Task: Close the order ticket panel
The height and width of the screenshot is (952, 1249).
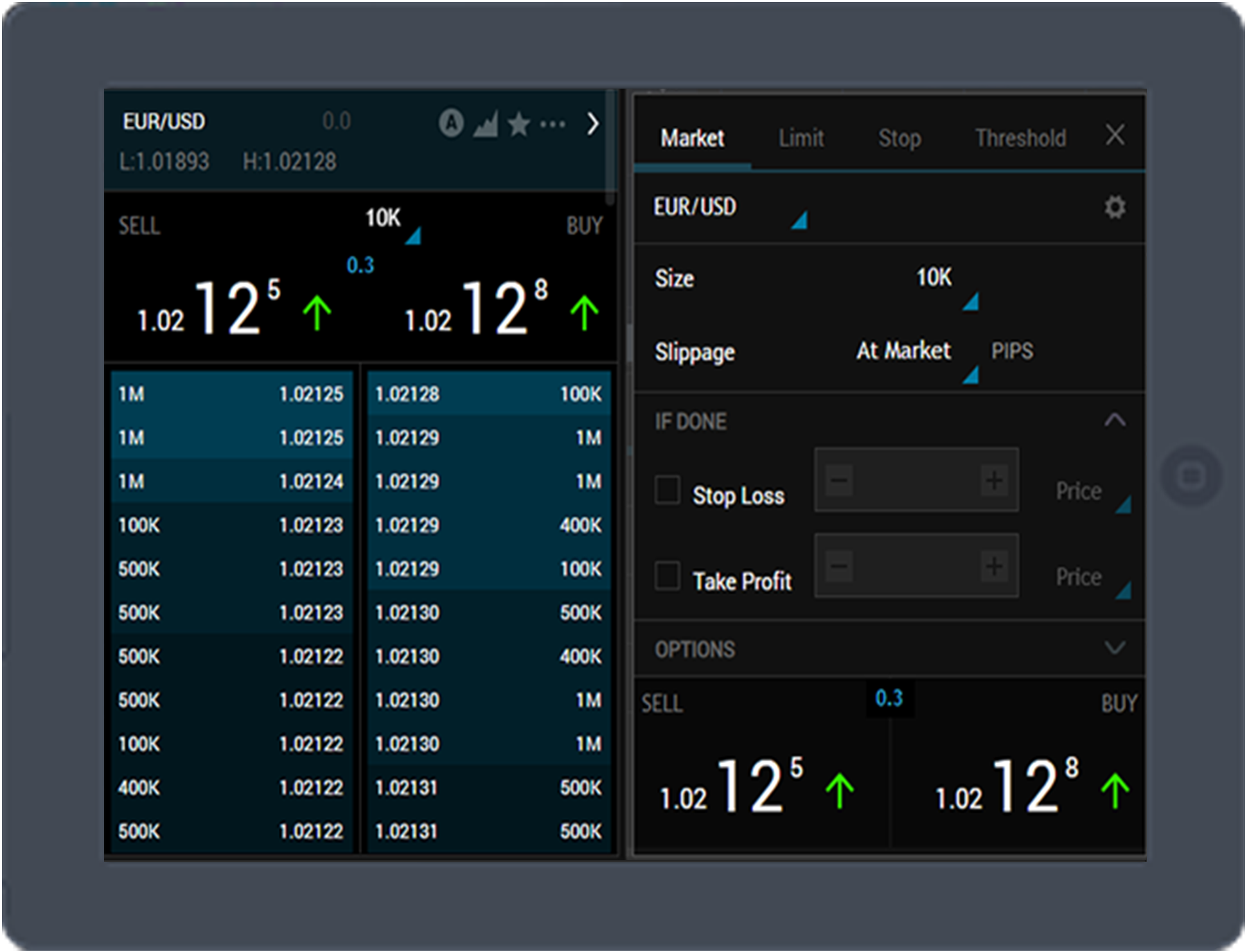Action: (1115, 136)
